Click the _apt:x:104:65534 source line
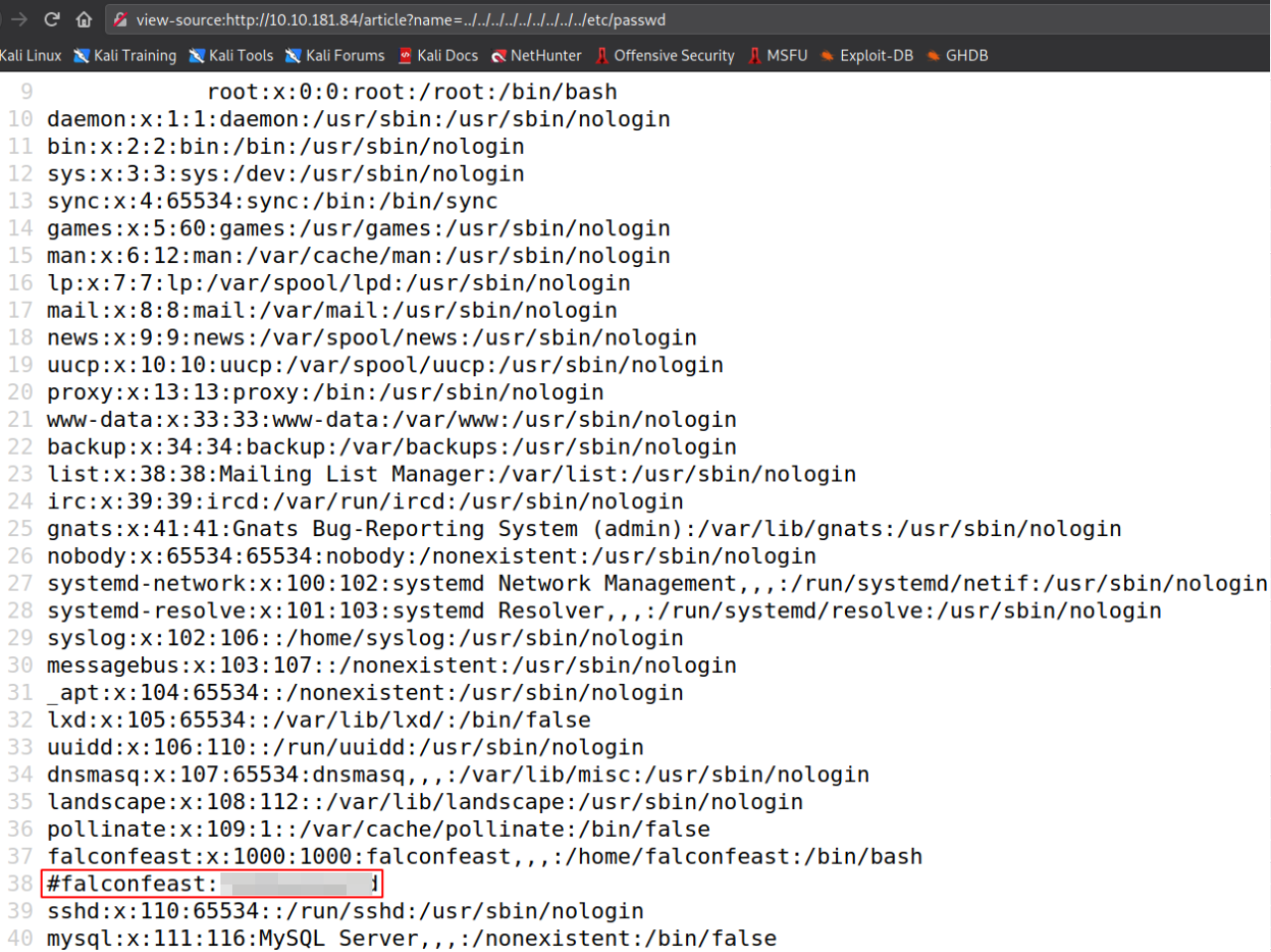This screenshot has width=1271, height=952. 365,693
